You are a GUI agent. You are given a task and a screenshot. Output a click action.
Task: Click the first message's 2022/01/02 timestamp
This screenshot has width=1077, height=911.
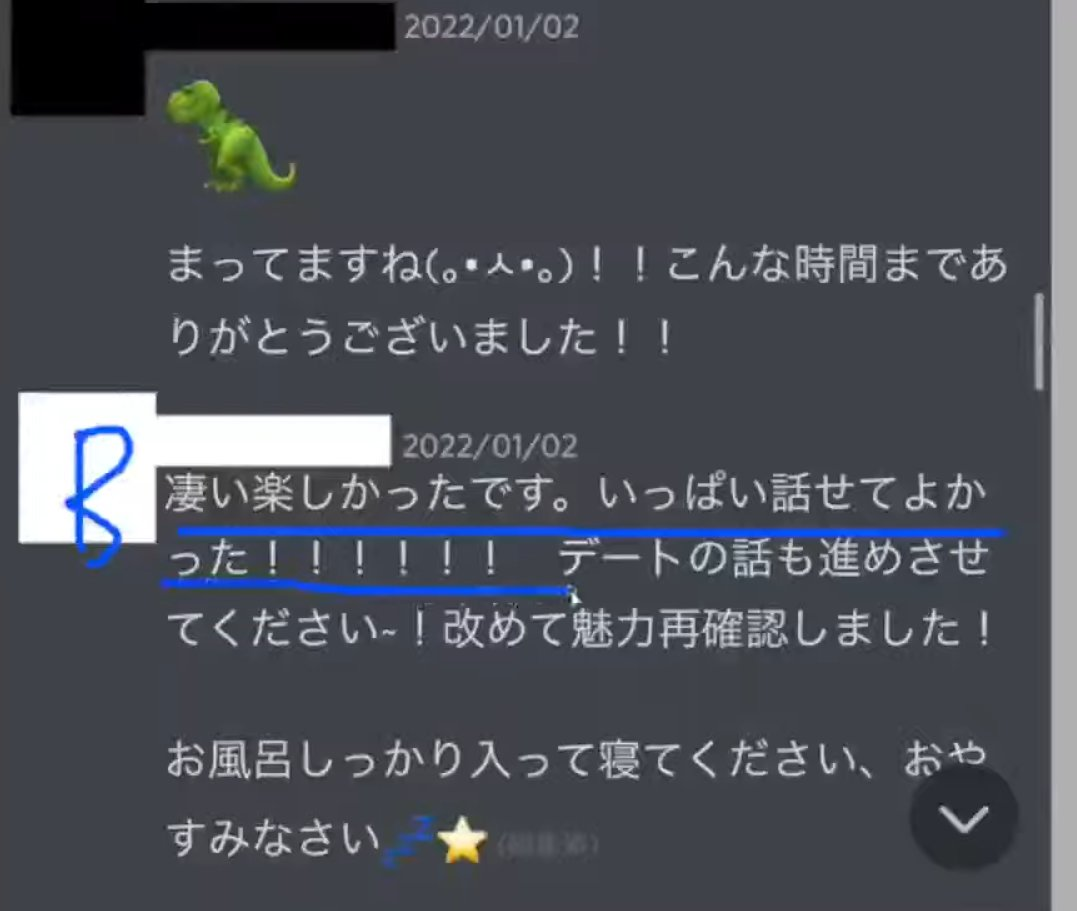click(491, 27)
